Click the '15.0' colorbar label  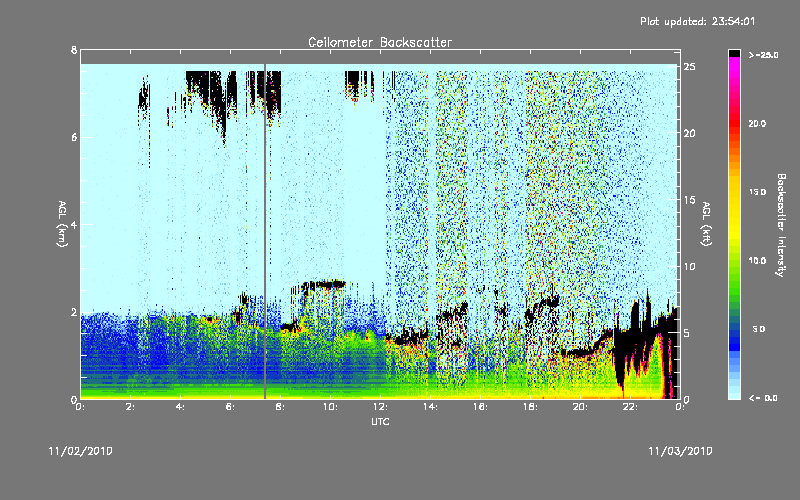pos(757,192)
